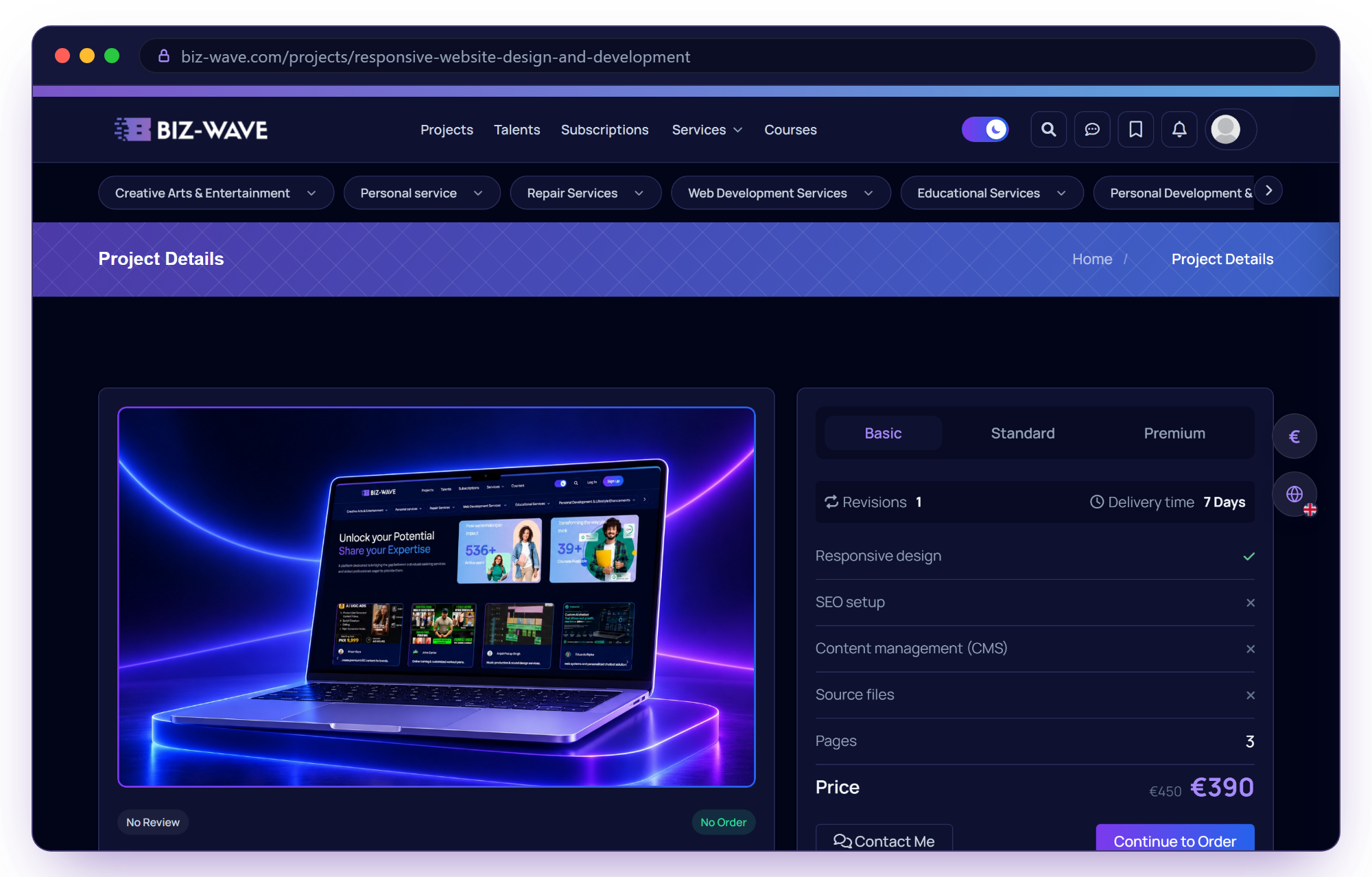Select the Premium package tab
Screen dimensions: 1372x877
1174,433
